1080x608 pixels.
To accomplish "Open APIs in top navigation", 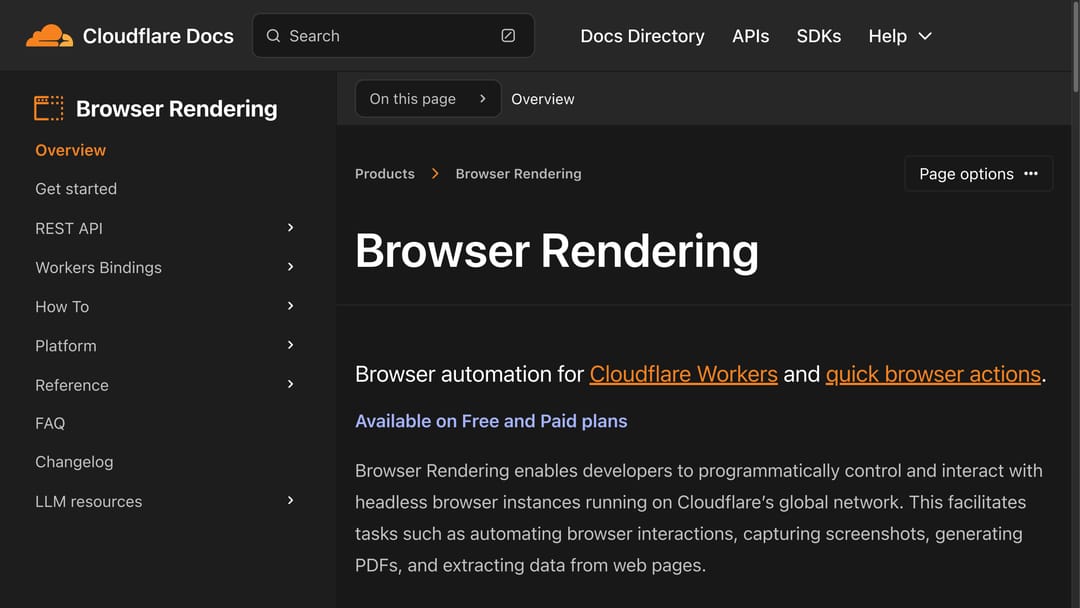I will point(750,36).
